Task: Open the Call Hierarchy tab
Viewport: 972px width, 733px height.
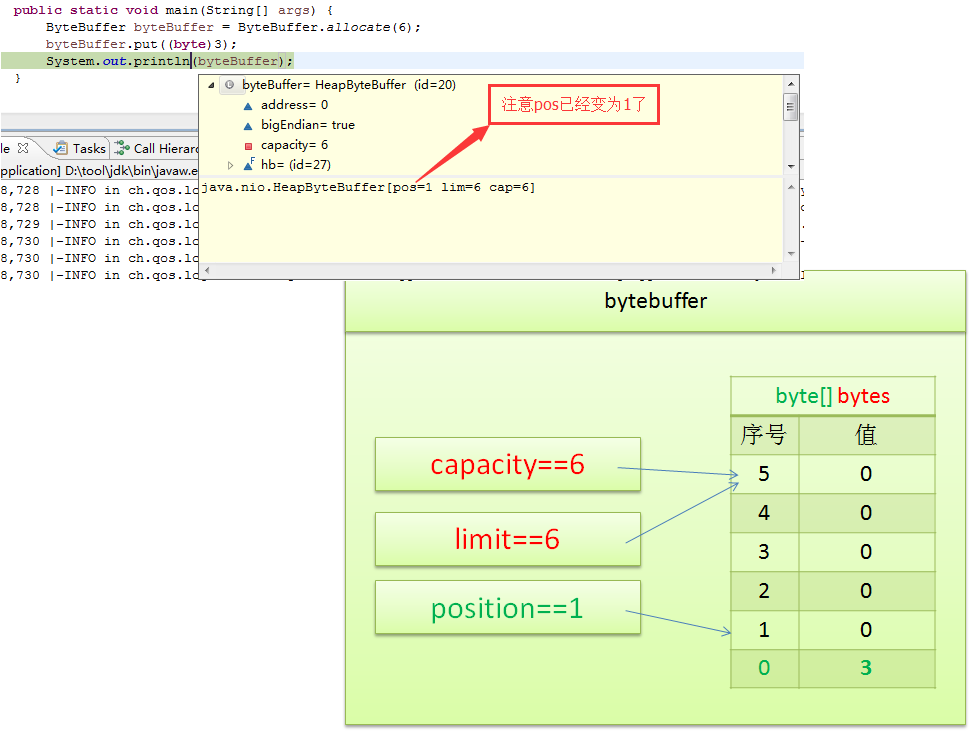Action: [166, 148]
